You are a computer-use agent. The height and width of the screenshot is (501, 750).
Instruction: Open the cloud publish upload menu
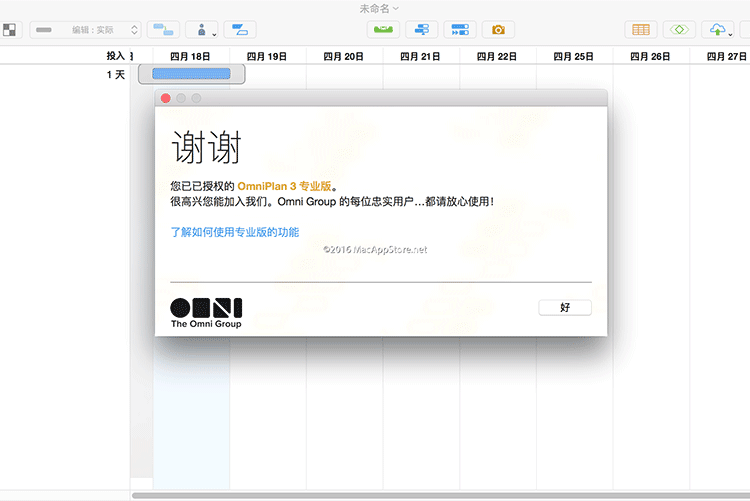(x=717, y=30)
